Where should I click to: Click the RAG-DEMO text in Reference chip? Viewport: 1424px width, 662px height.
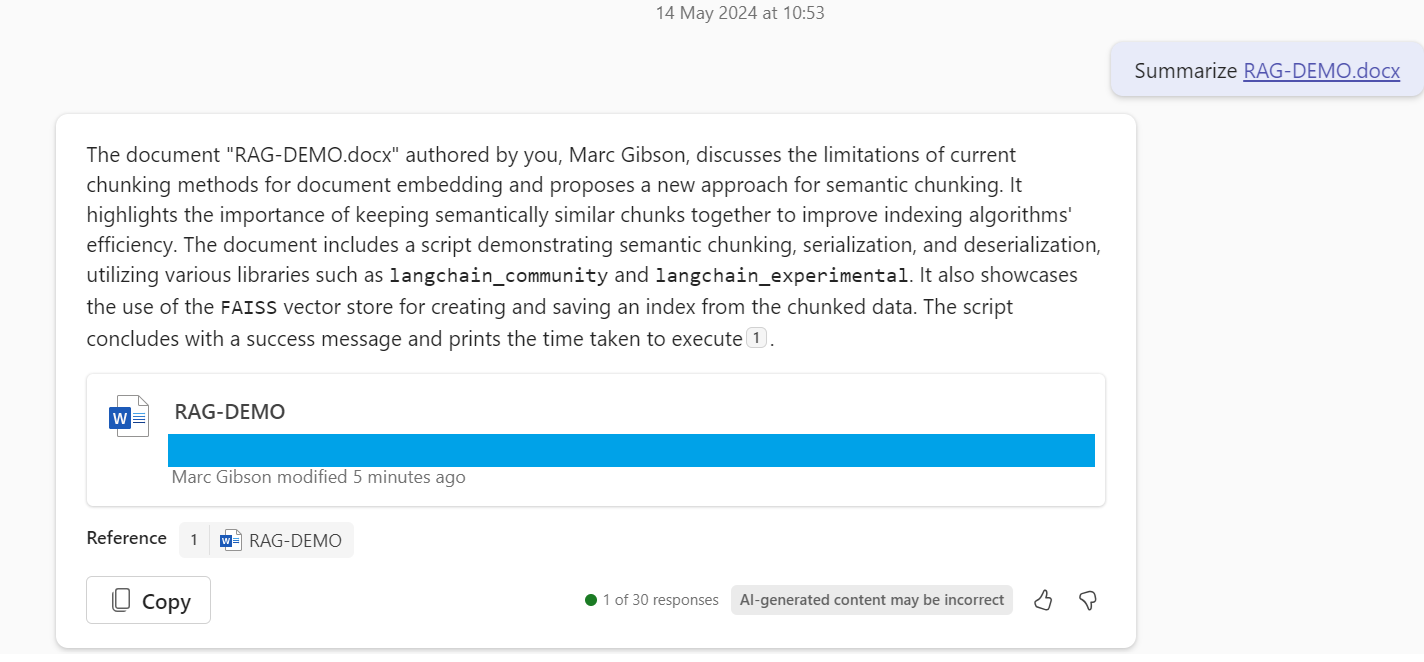click(x=295, y=541)
